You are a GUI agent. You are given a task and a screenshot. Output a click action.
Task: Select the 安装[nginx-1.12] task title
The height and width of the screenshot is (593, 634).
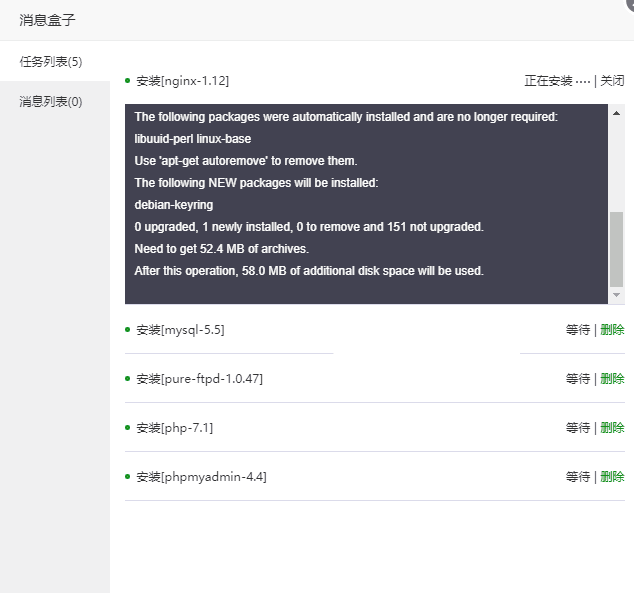point(189,81)
